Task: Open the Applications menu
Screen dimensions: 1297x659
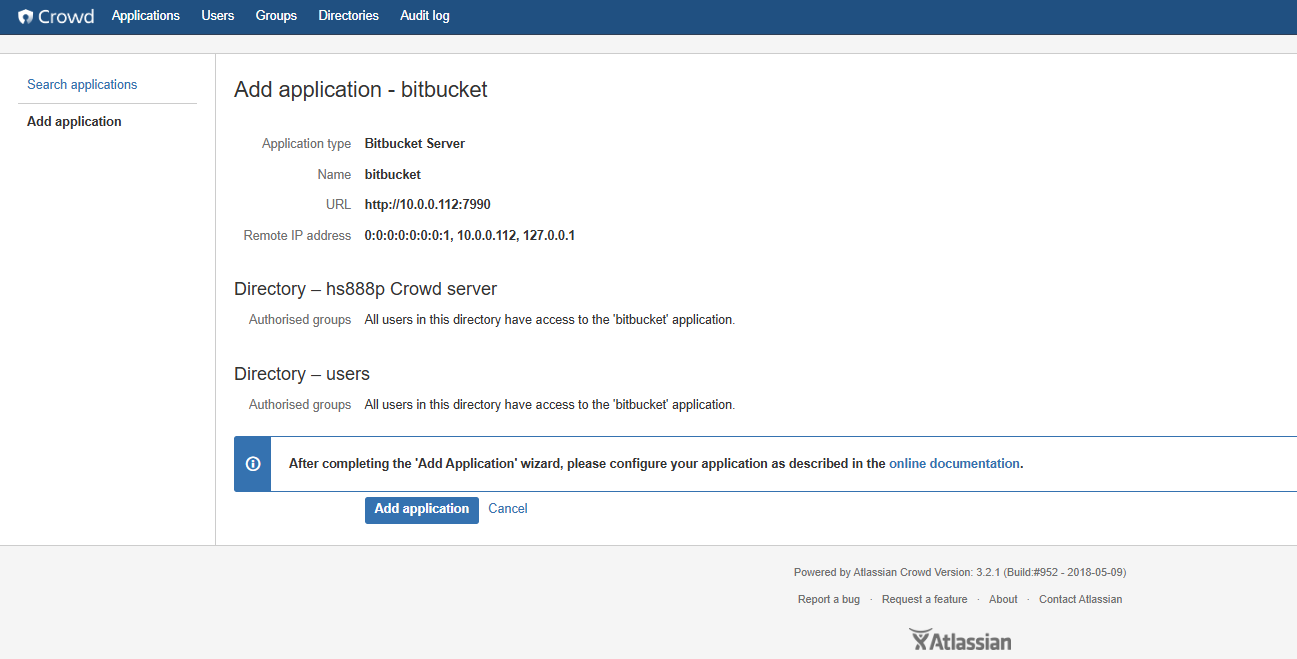Action: [x=146, y=16]
